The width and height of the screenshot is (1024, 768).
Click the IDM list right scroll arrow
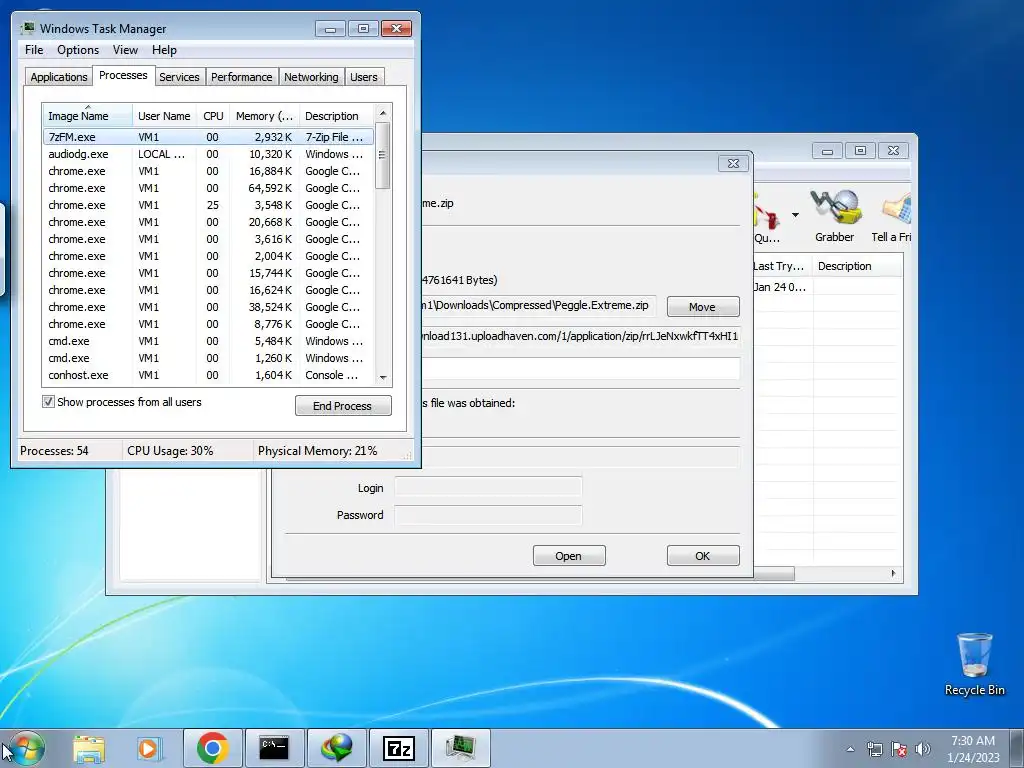click(x=893, y=573)
